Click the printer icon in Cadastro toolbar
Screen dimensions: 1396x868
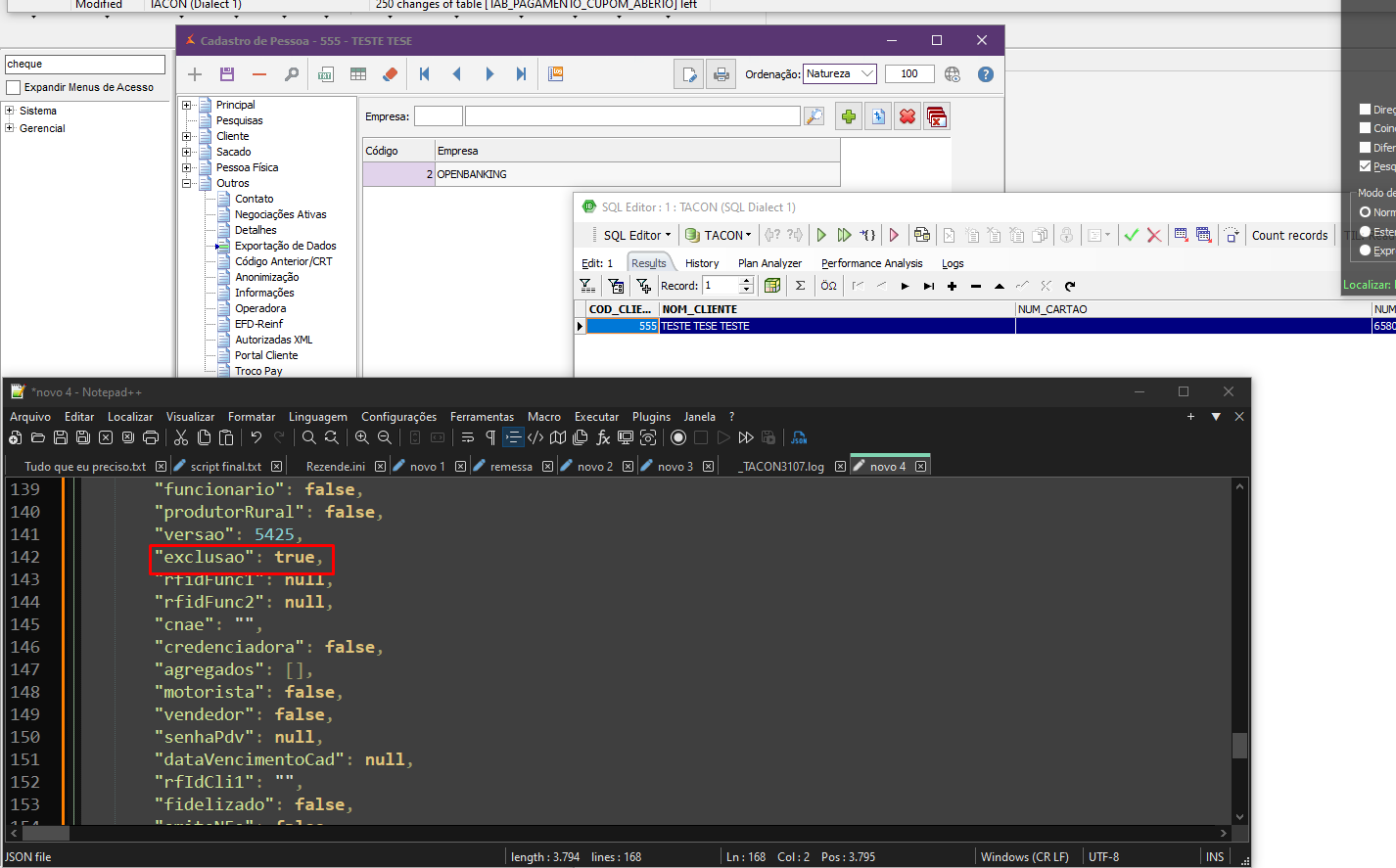pos(721,74)
